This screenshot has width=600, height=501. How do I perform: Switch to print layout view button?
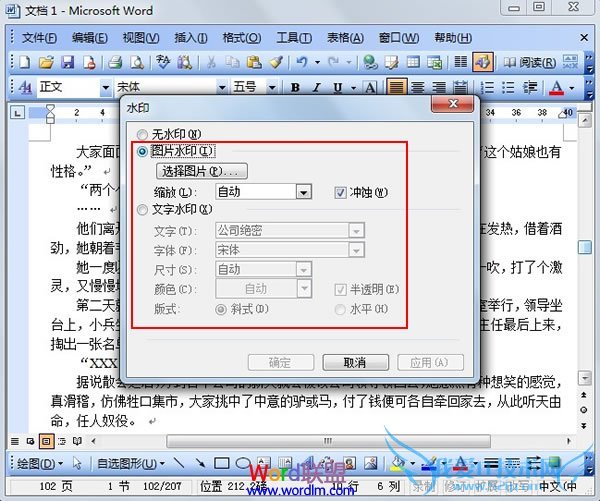[46, 441]
